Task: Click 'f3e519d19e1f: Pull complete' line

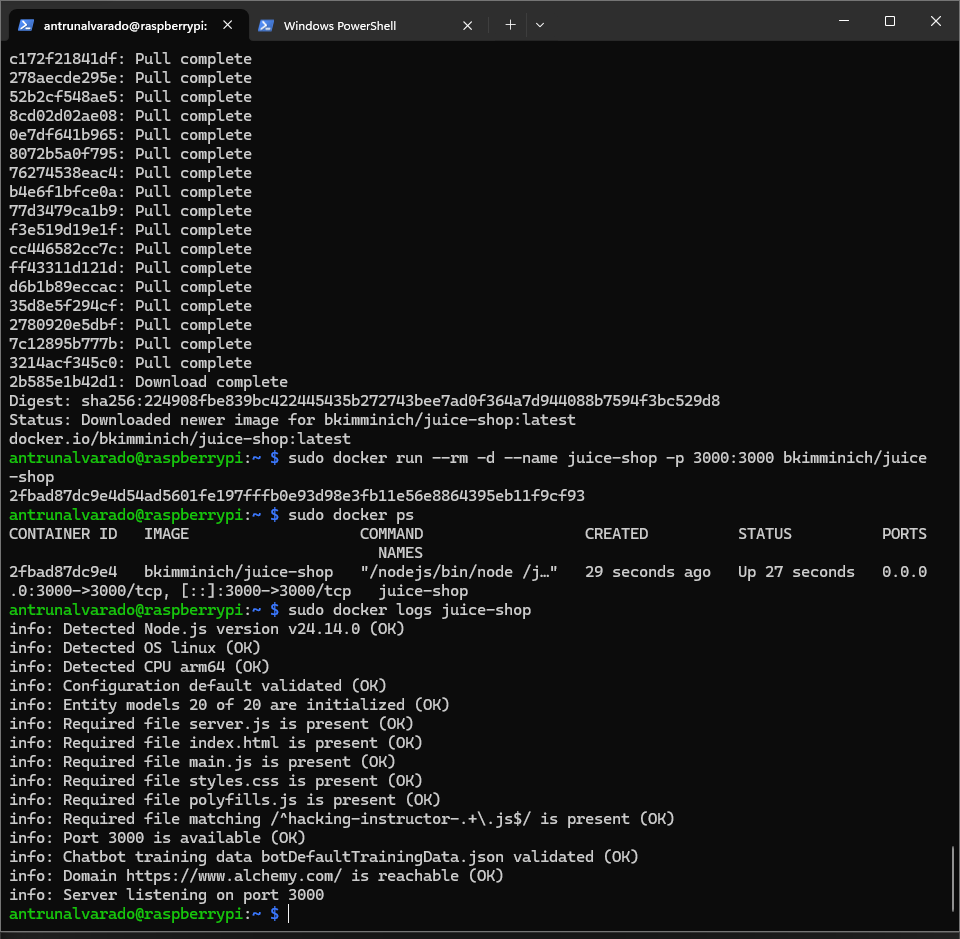Action: [x=130, y=230]
